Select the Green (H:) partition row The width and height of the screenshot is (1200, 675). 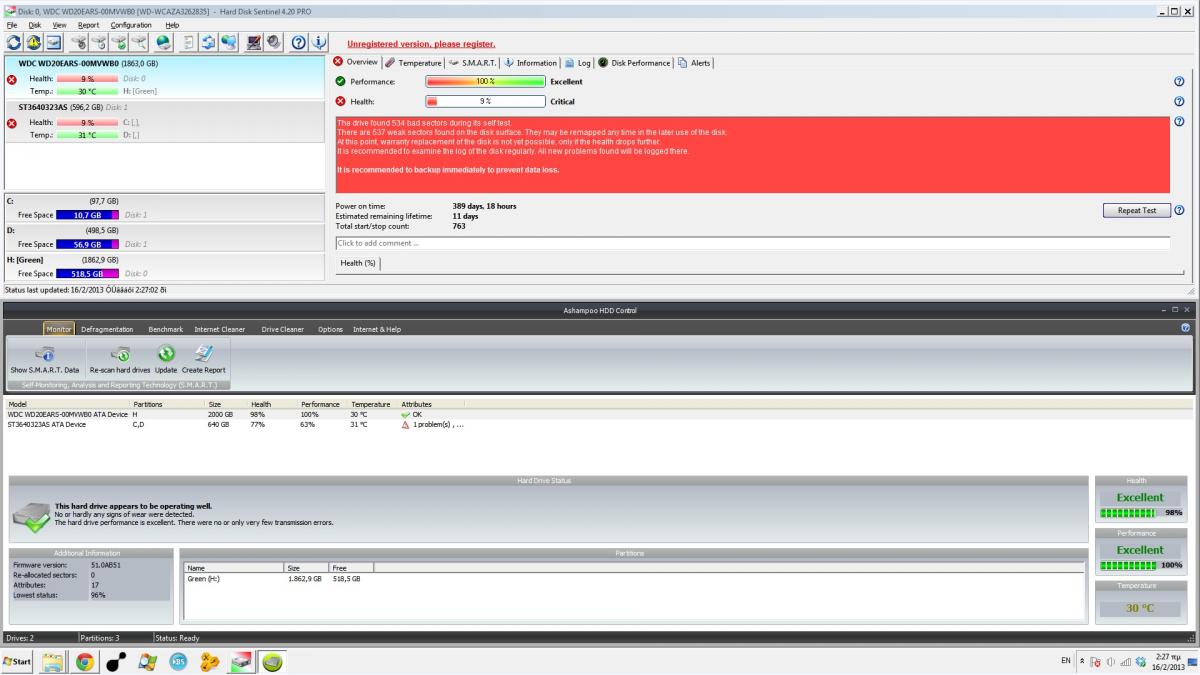[634, 578]
